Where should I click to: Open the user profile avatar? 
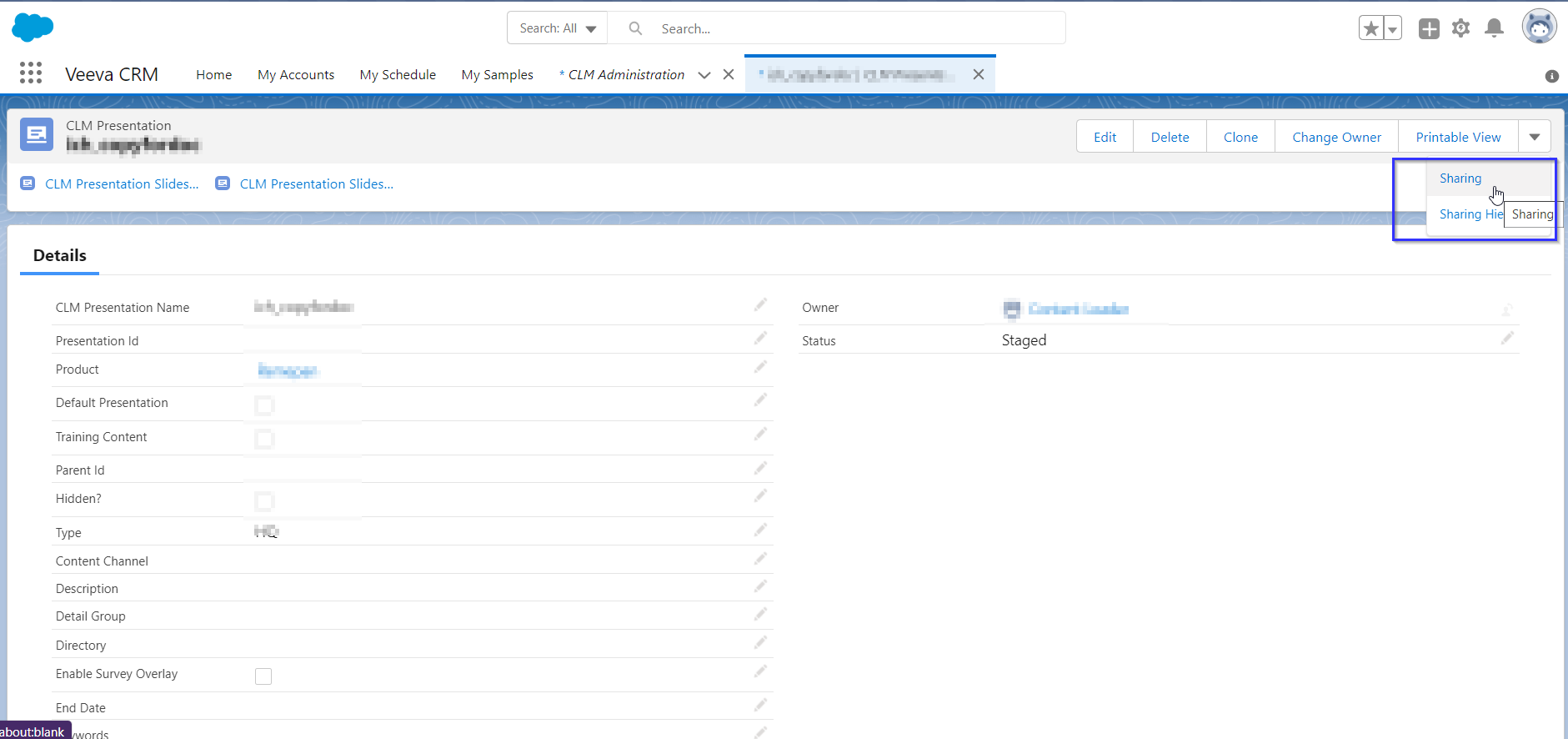1539,27
